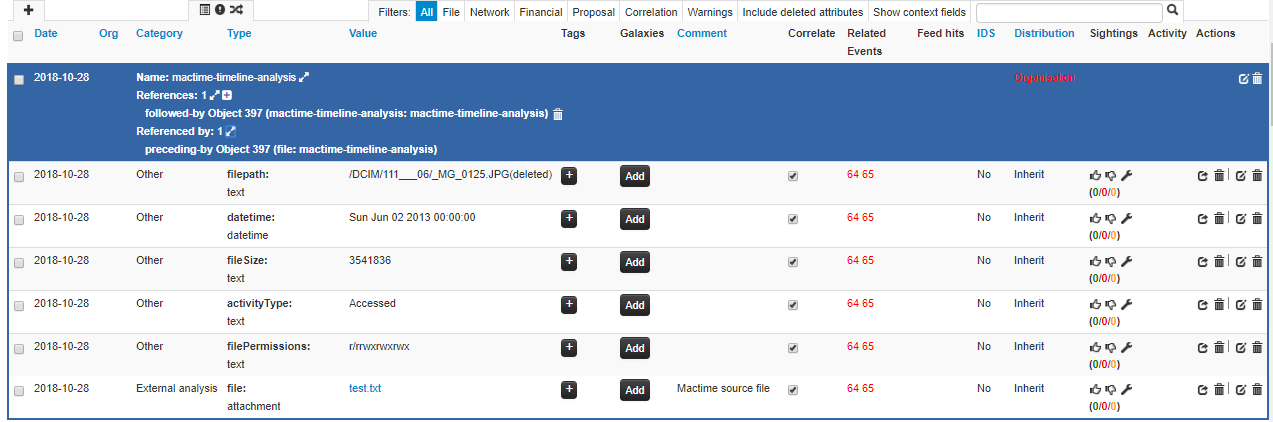Delete the mactime-timeline-analysis object
The width and height of the screenshot is (1273, 422).
click(x=1257, y=79)
